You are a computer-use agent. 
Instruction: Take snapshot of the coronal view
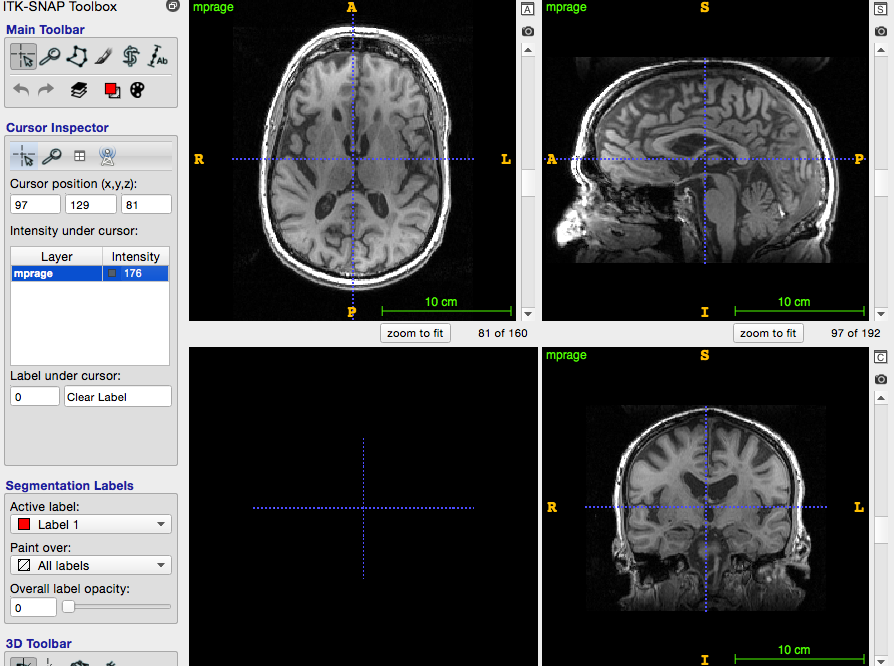tap(881, 379)
